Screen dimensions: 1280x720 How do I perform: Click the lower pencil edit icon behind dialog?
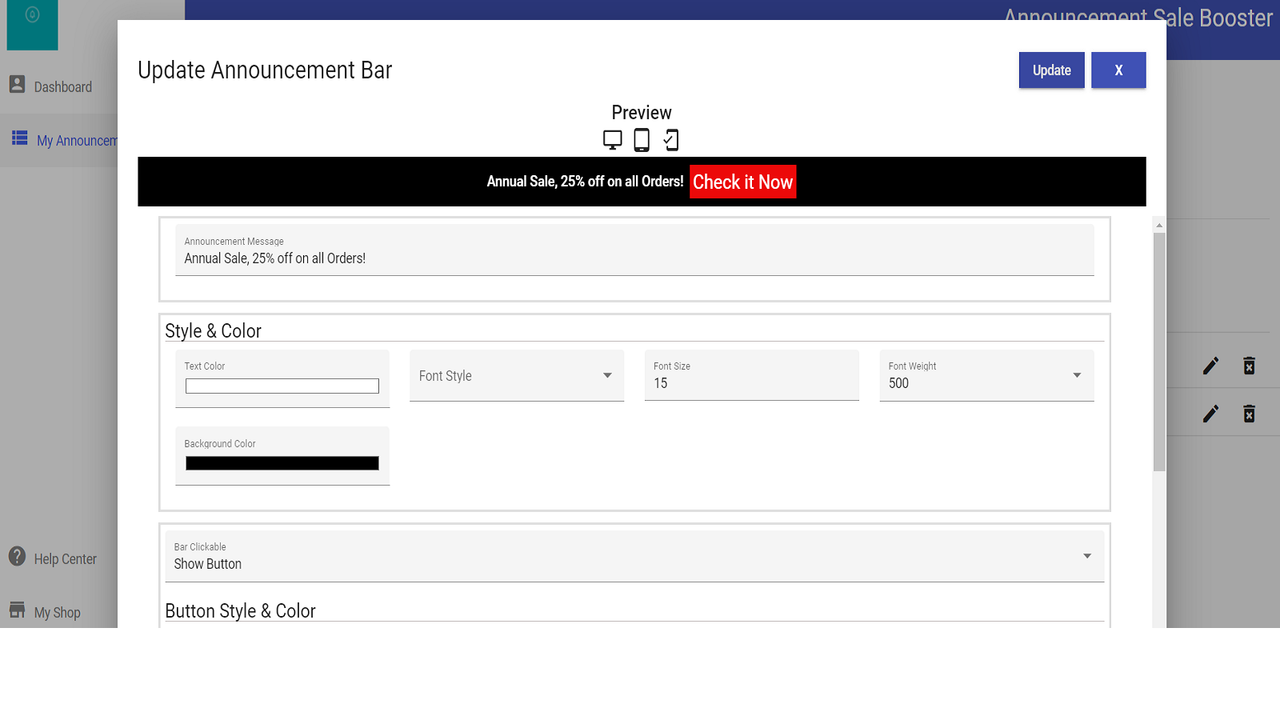click(1211, 413)
